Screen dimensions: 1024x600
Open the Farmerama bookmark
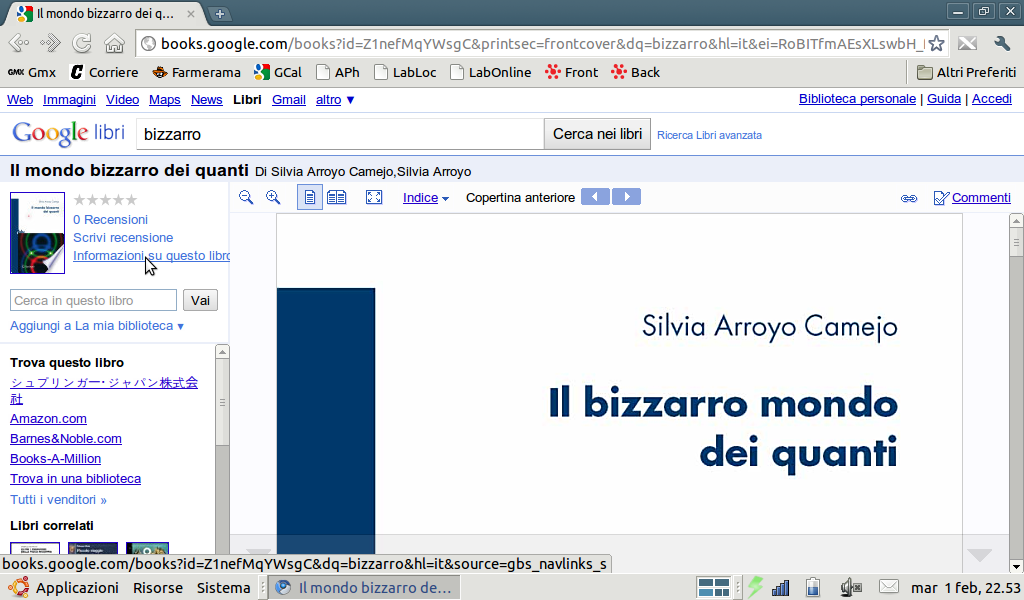pos(196,72)
